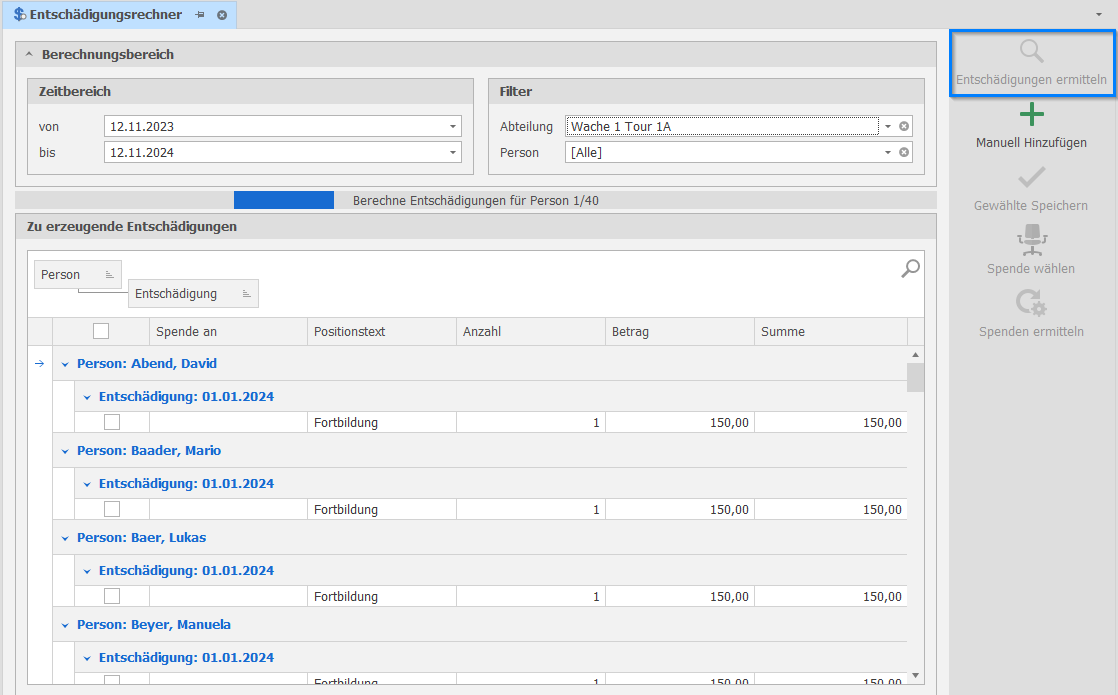Click the Spenden ermitteln refresh-gear icon
Viewport: 1118px width, 695px height.
1031,302
